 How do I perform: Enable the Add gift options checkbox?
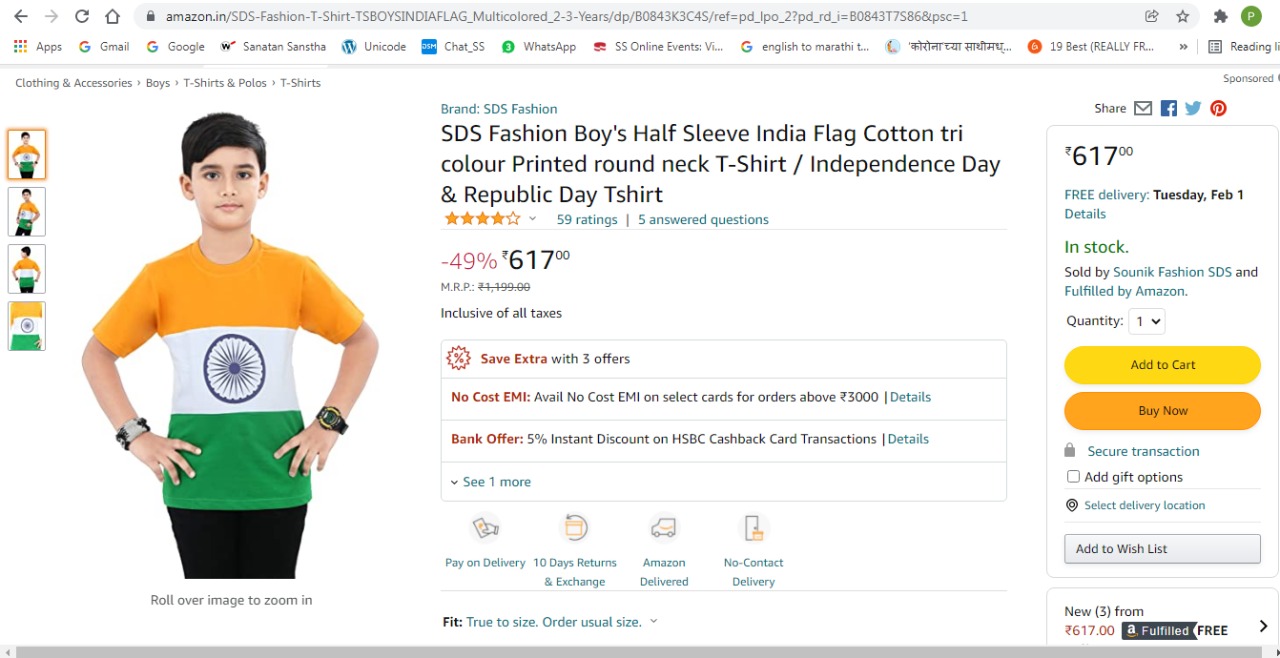[1073, 477]
